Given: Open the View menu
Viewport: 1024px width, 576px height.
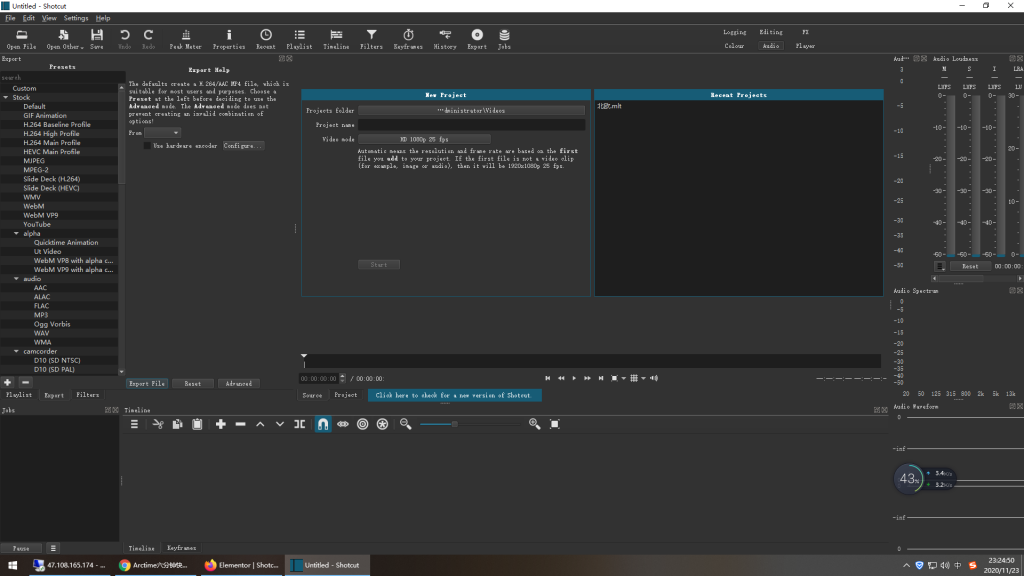Looking at the screenshot, I should coord(49,18).
